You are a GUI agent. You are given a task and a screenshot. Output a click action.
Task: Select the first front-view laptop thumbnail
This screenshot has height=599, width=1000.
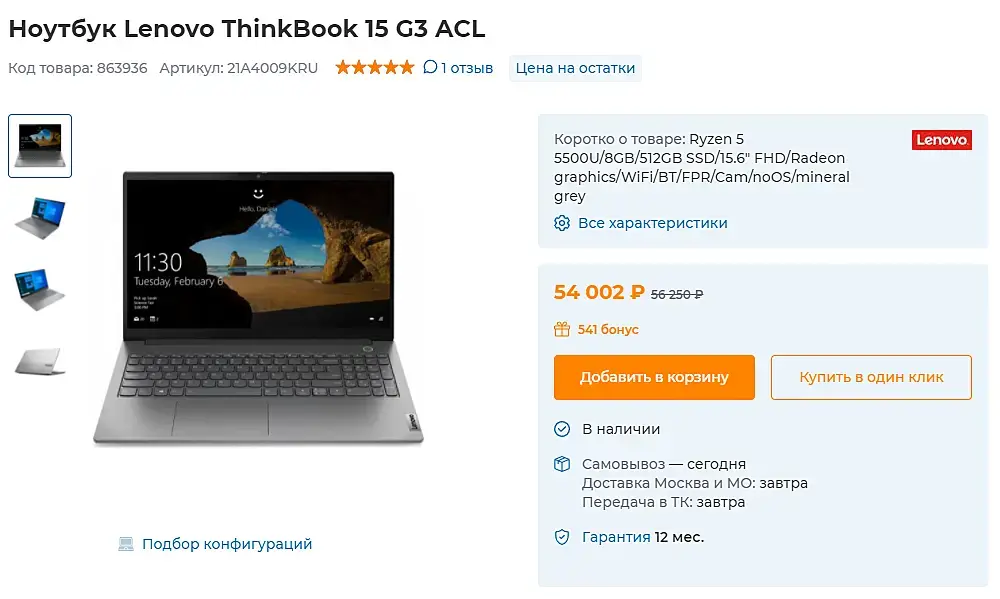(x=40, y=146)
